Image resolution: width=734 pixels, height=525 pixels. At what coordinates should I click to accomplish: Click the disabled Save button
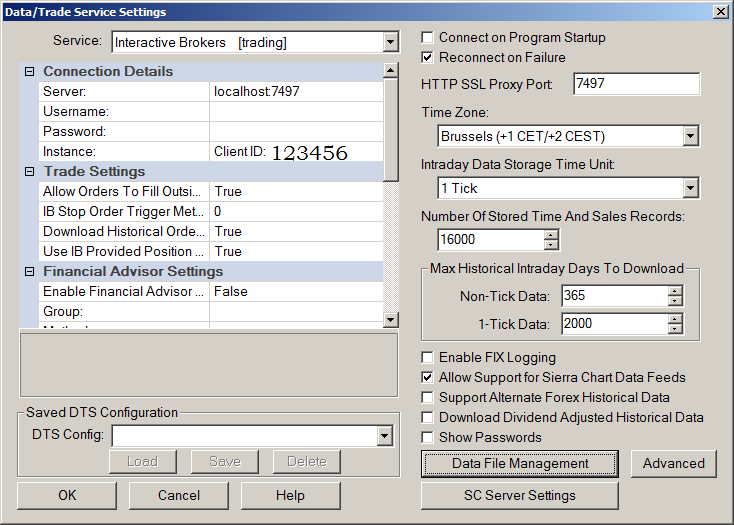225,462
